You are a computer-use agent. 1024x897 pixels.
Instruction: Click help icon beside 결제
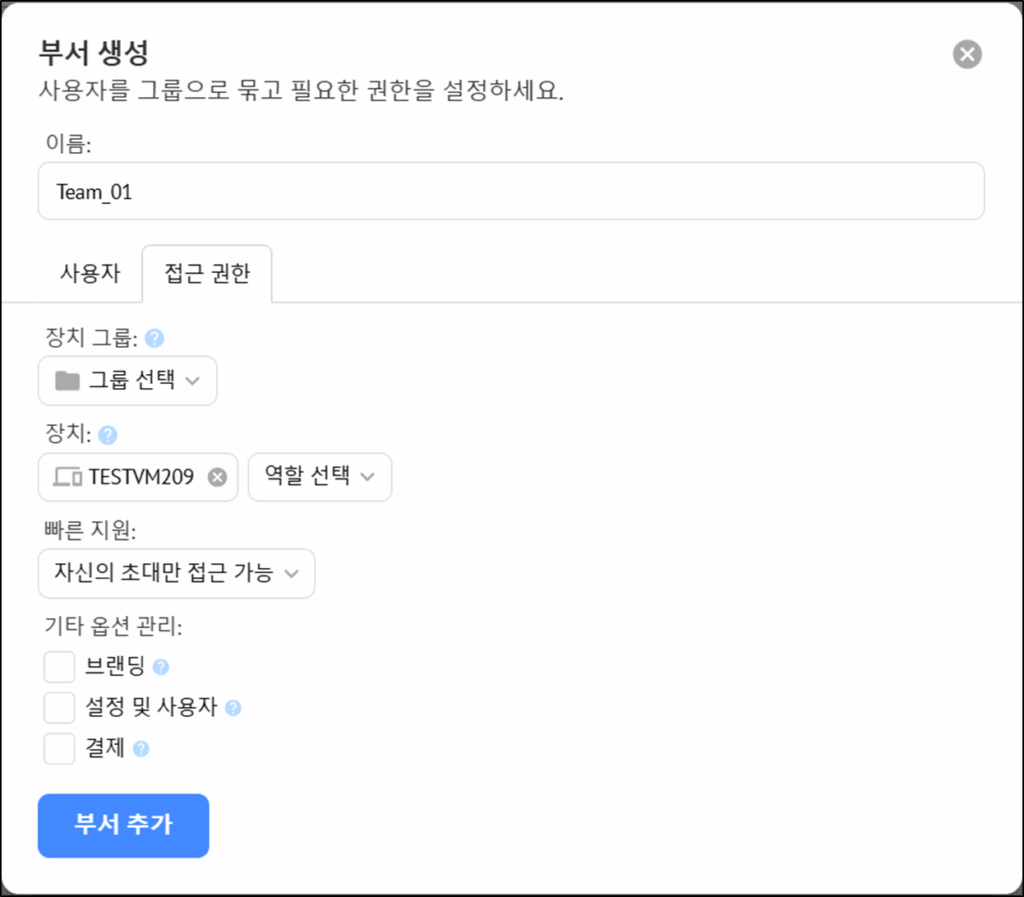[x=141, y=749]
